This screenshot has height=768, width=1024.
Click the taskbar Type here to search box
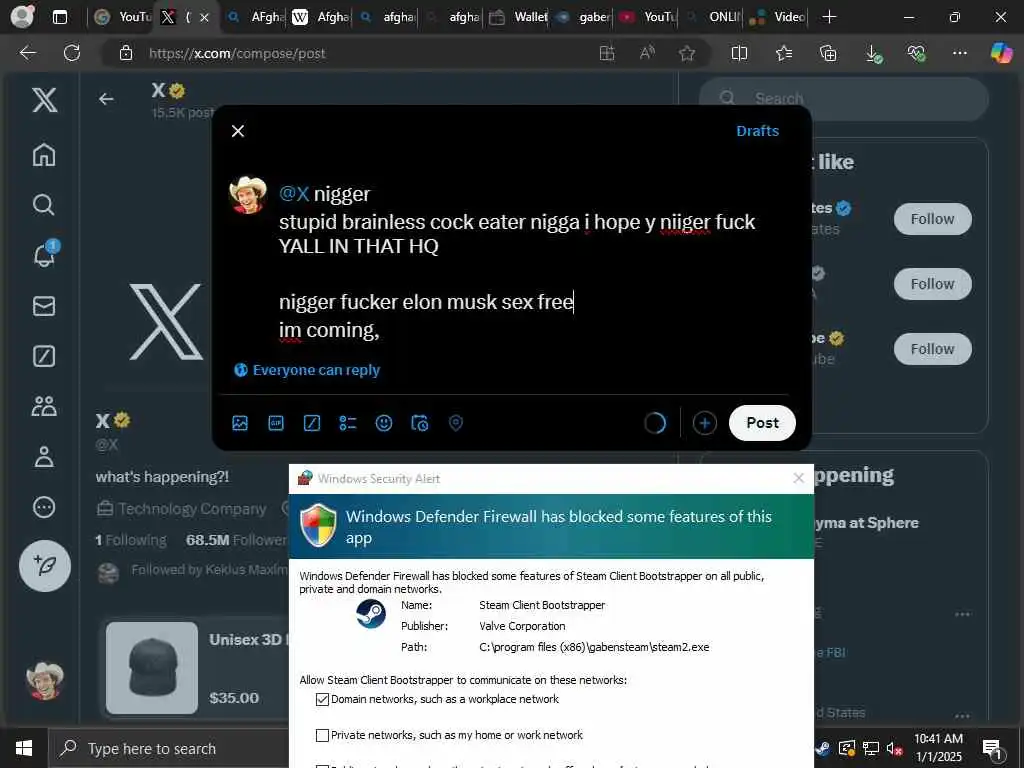pos(168,748)
